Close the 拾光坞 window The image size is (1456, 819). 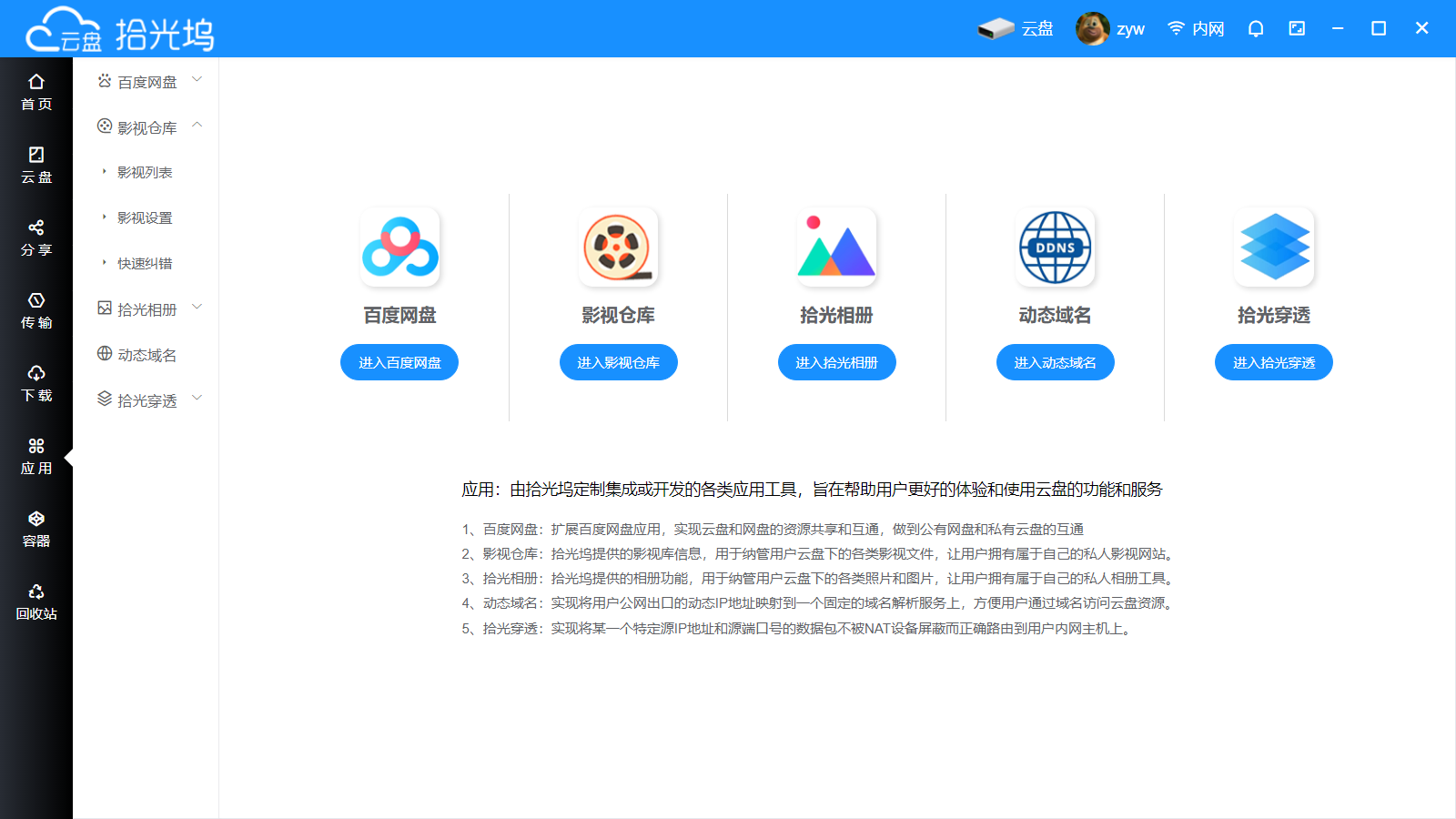point(1422,29)
